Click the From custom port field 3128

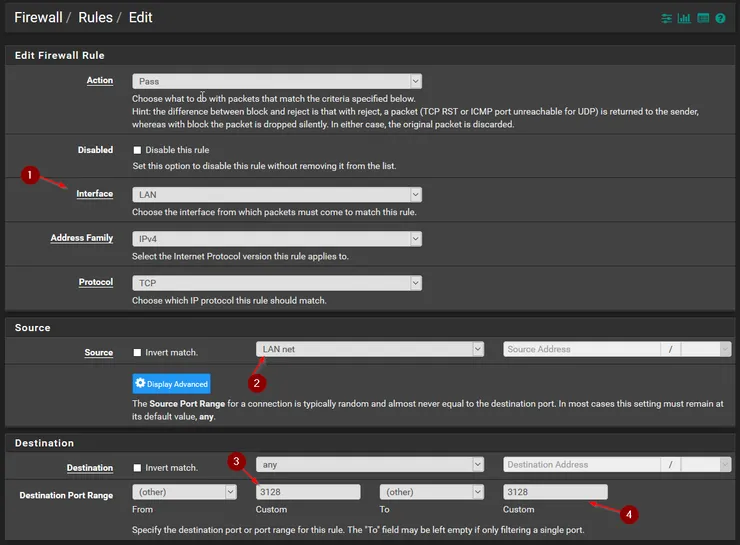point(307,492)
